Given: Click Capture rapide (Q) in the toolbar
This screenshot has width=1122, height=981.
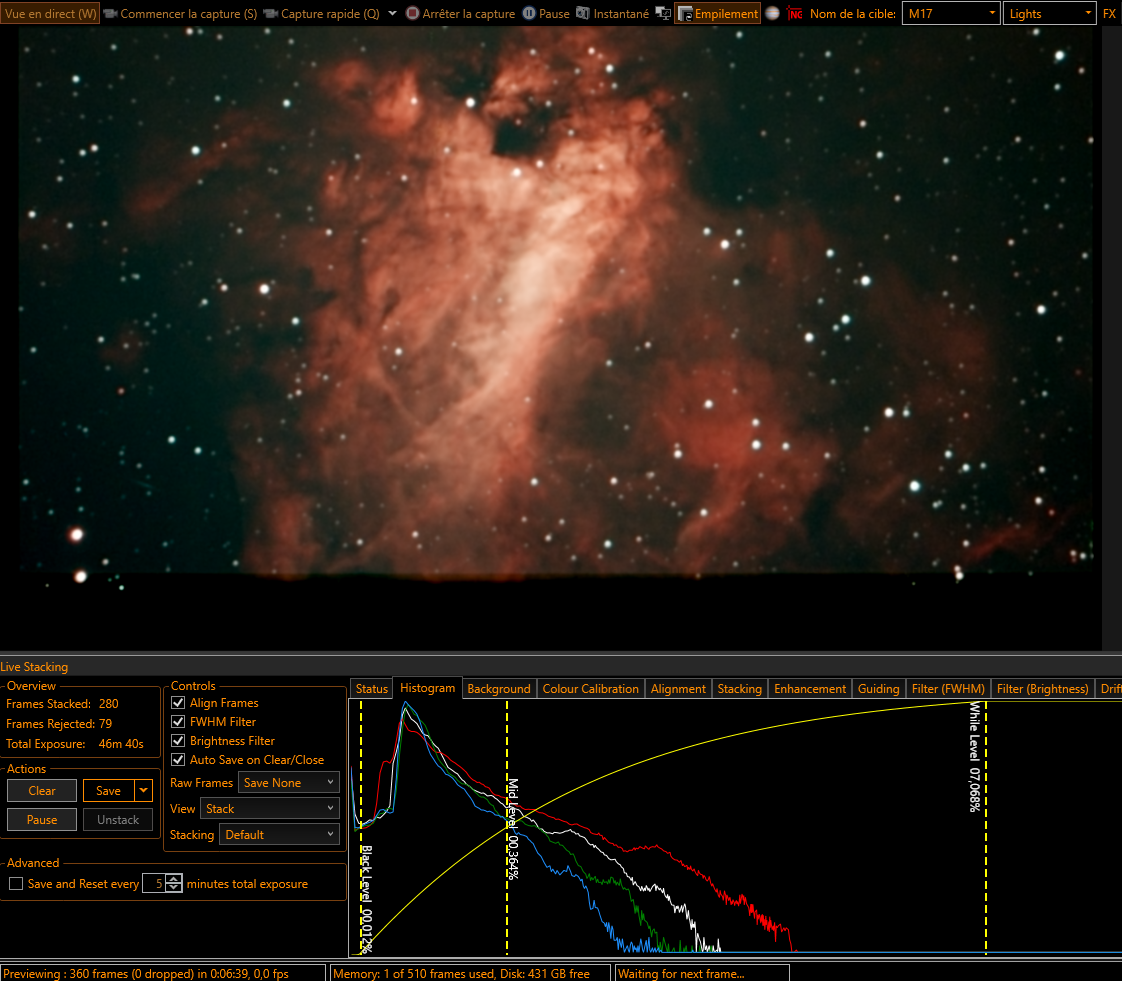Looking at the screenshot, I should click(x=321, y=14).
